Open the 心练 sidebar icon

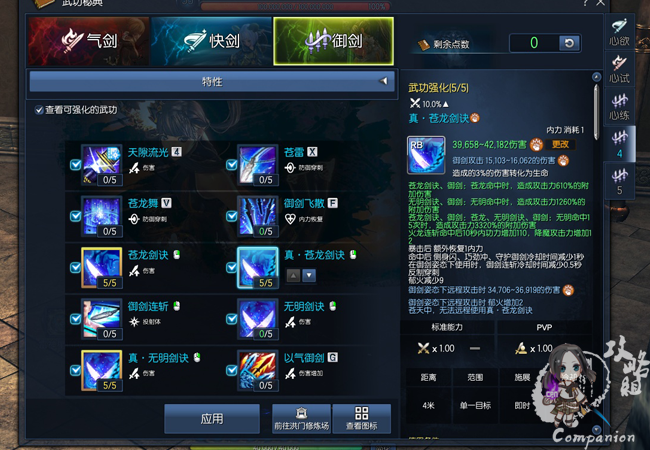(619, 106)
